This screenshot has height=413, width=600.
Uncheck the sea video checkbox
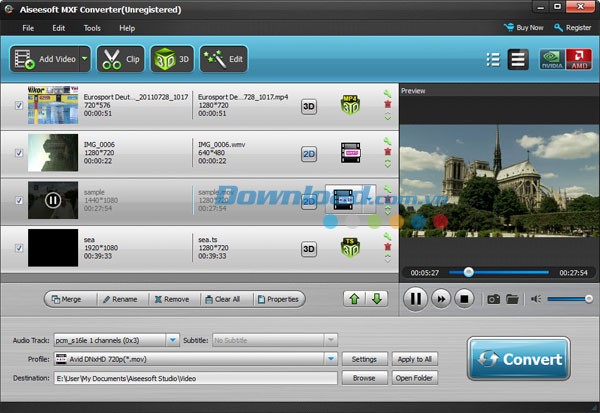click(x=19, y=248)
